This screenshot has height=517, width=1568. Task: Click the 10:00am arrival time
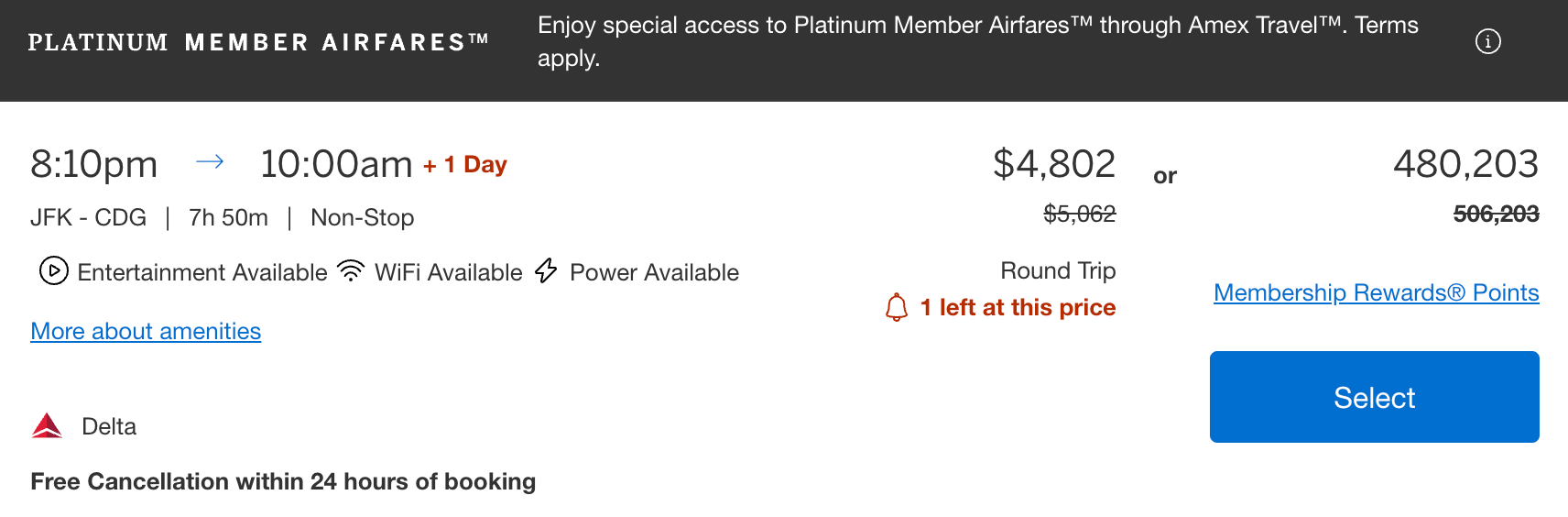pos(336,165)
